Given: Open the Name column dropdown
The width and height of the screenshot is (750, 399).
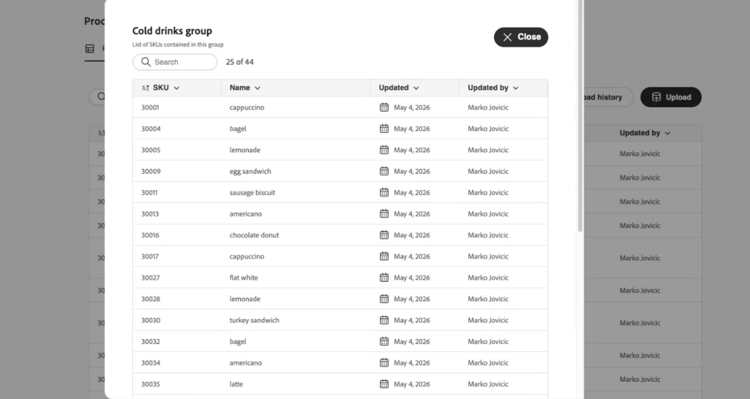Looking at the screenshot, I should tap(257, 88).
